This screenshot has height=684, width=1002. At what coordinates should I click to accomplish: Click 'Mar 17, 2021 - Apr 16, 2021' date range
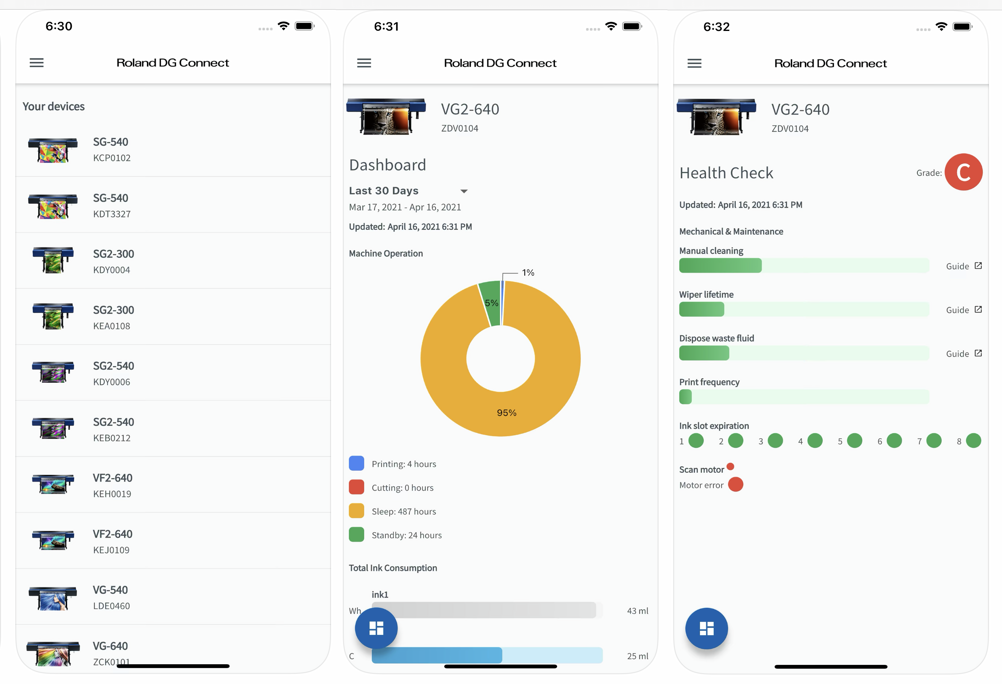coord(405,207)
